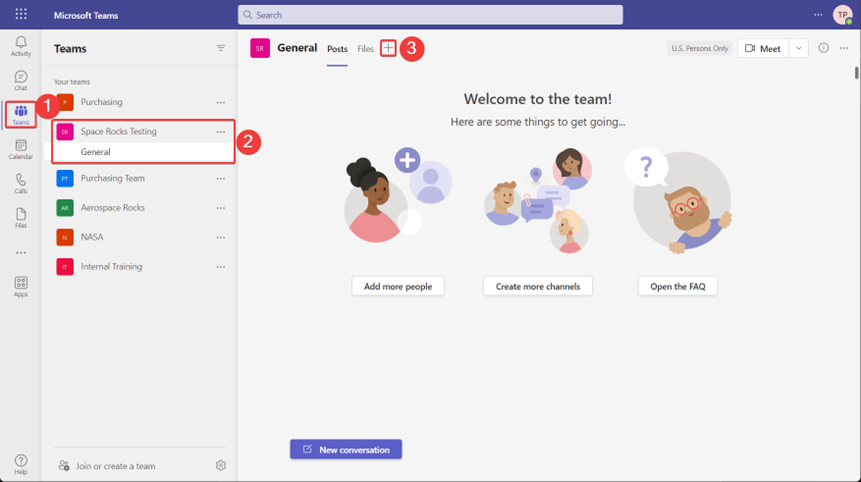Image resolution: width=861 pixels, height=482 pixels.
Task: Show more apps ellipsis in sidebar
Action: coord(21,253)
